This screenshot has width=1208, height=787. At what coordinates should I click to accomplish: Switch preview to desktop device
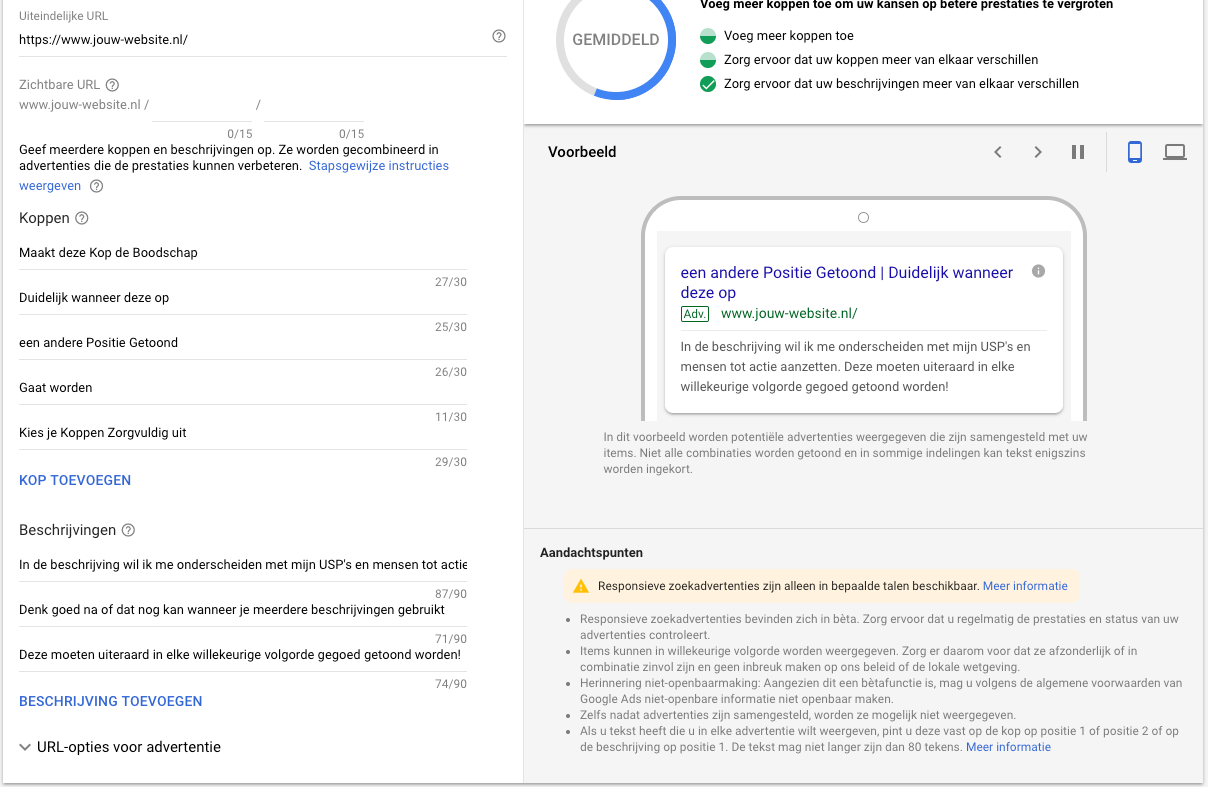1175,152
